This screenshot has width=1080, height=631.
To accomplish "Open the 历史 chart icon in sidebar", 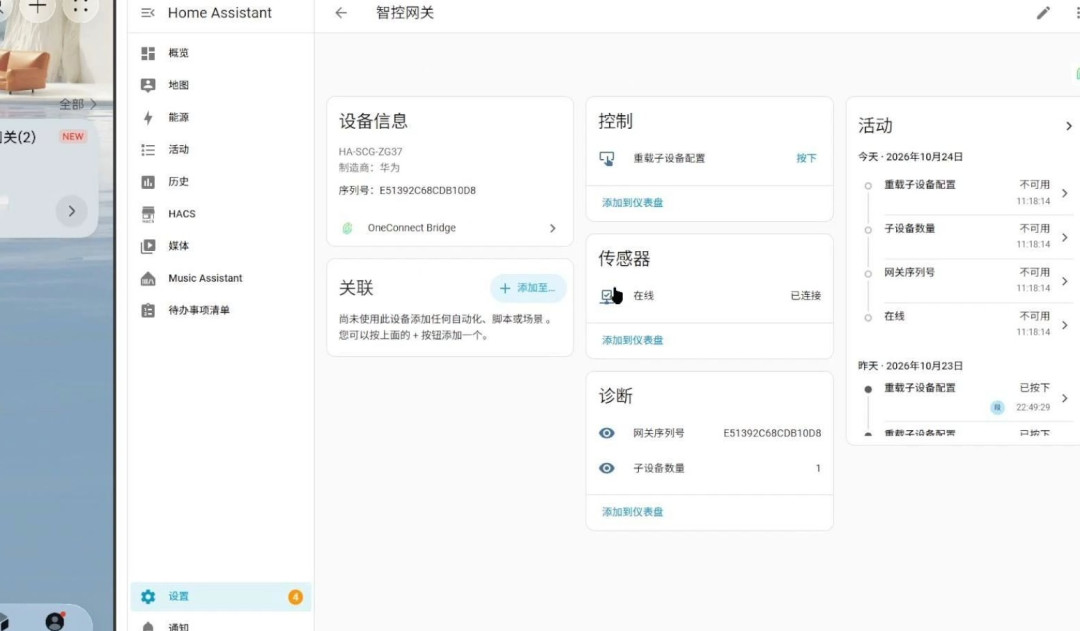I will [x=148, y=182].
